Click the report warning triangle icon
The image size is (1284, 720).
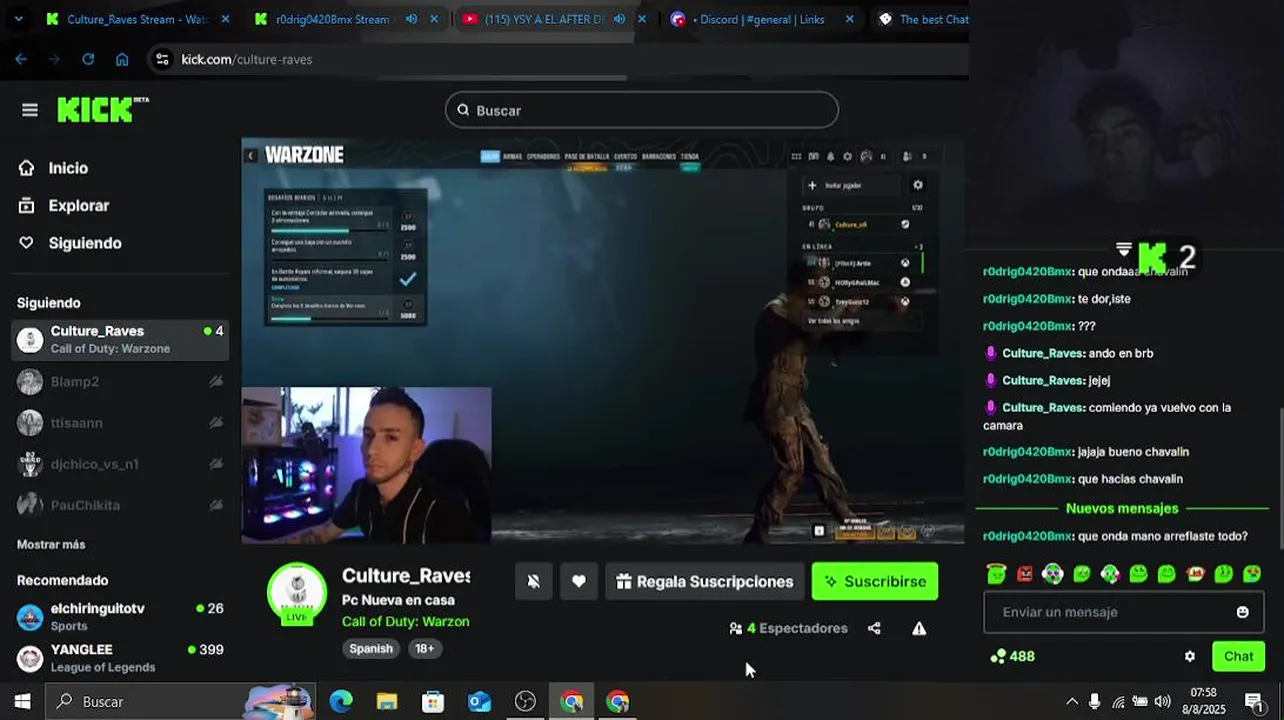[919, 628]
